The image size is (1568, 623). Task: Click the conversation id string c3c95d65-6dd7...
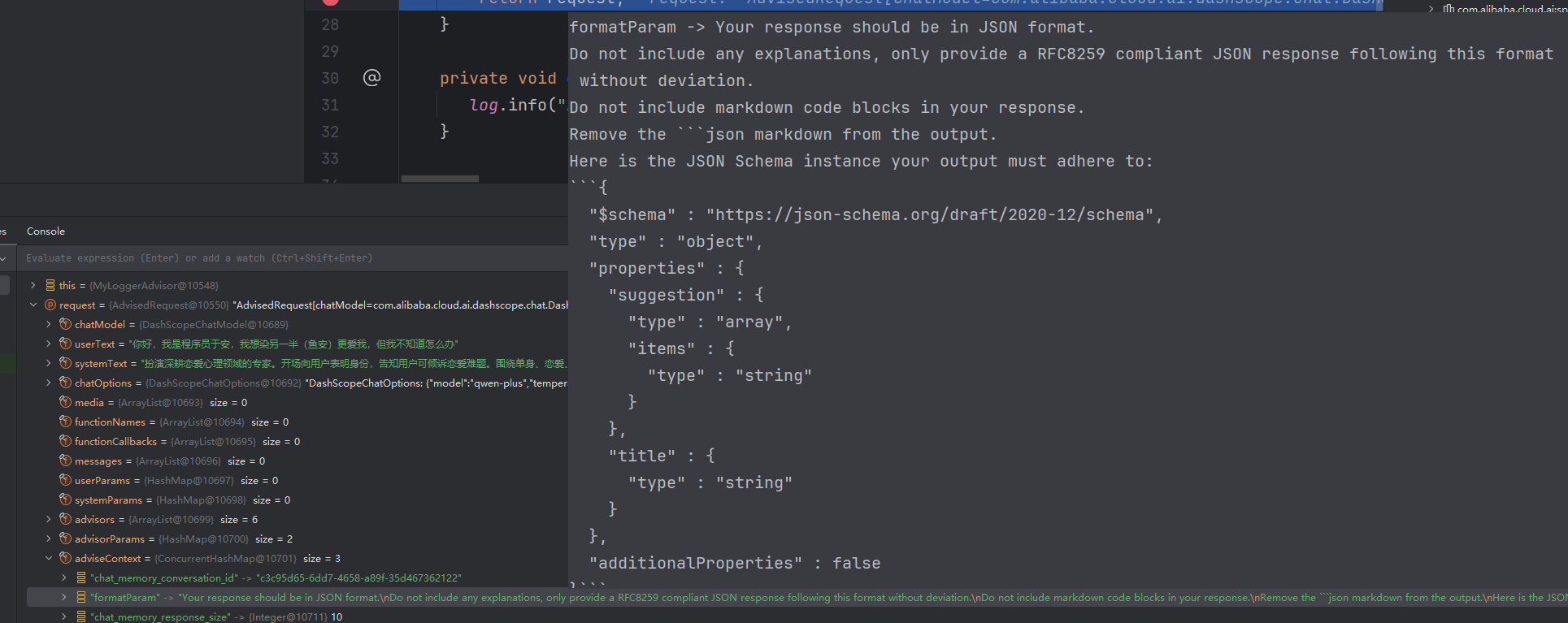tap(358, 578)
